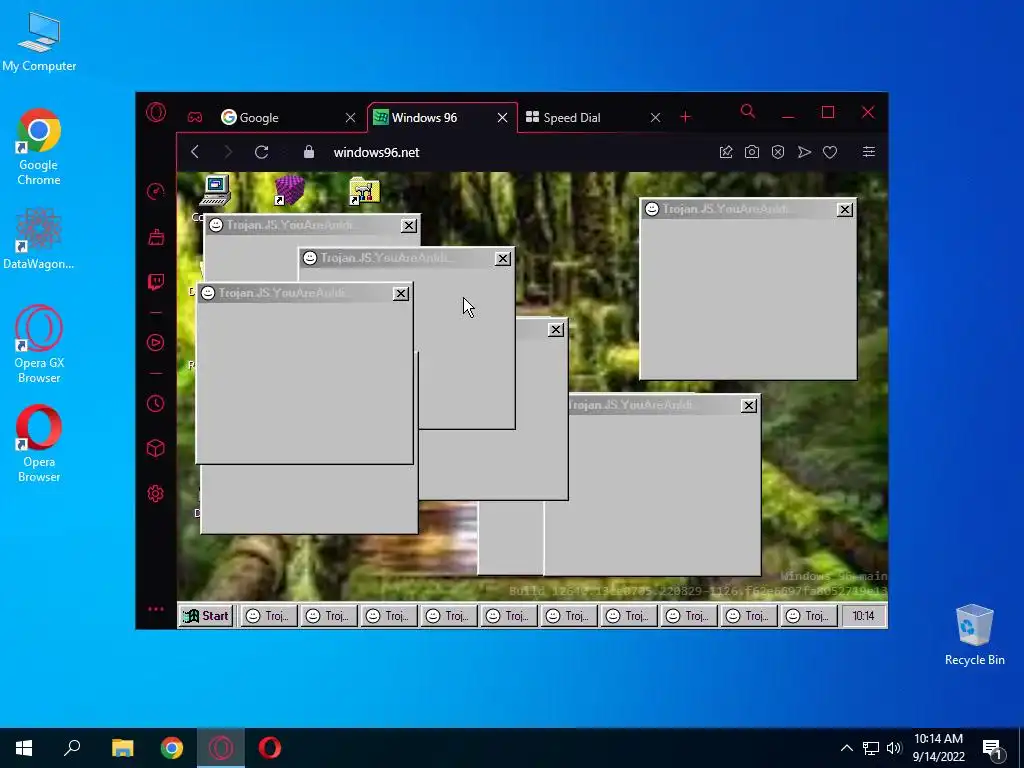Viewport: 1024px width, 768px height.
Task: Close the lower-right Trojan window
Action: pos(748,406)
